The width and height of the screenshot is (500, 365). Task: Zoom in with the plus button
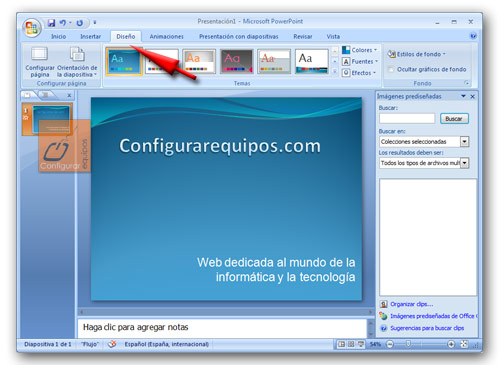click(x=451, y=344)
